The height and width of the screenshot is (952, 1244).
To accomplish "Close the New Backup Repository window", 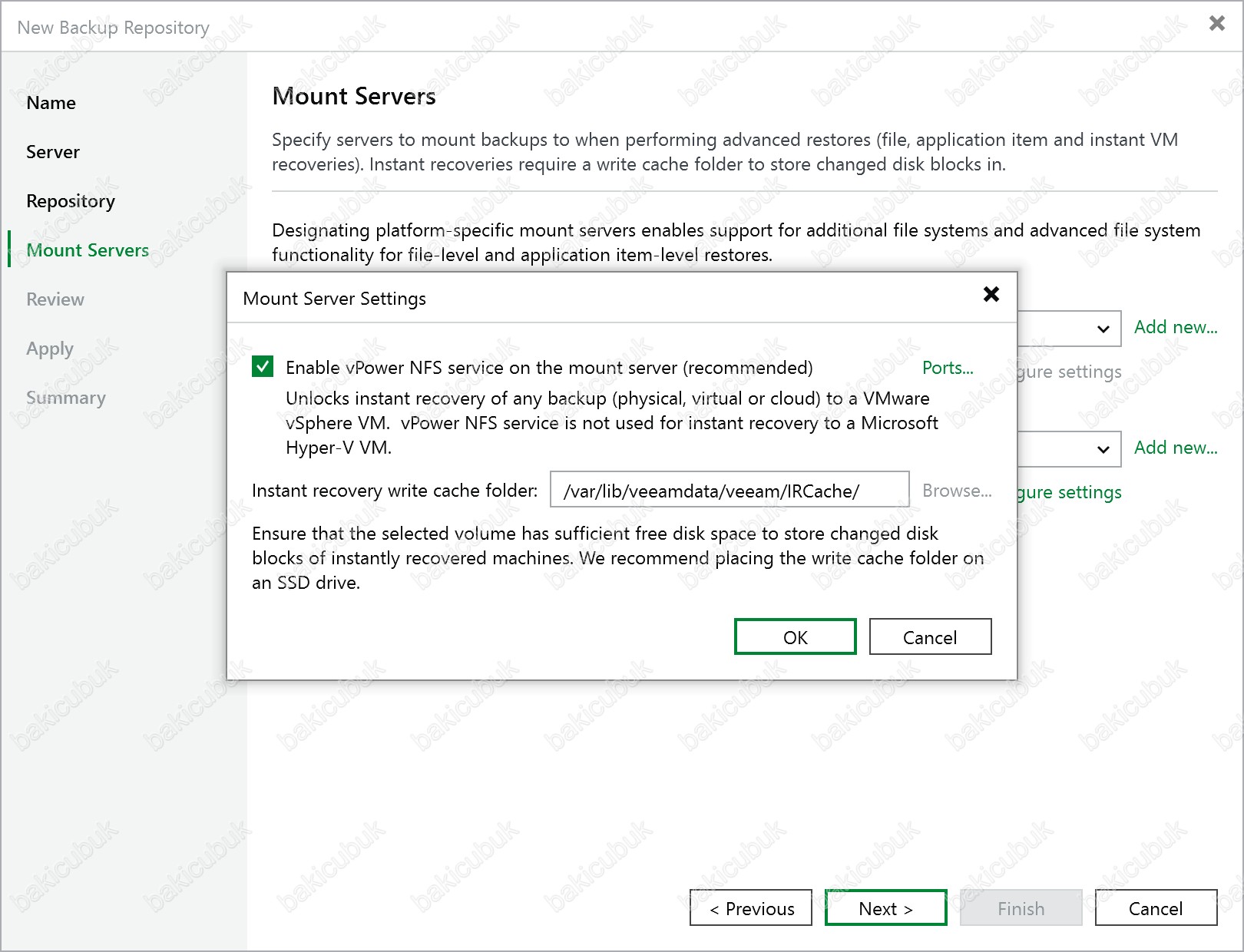I will click(1216, 24).
